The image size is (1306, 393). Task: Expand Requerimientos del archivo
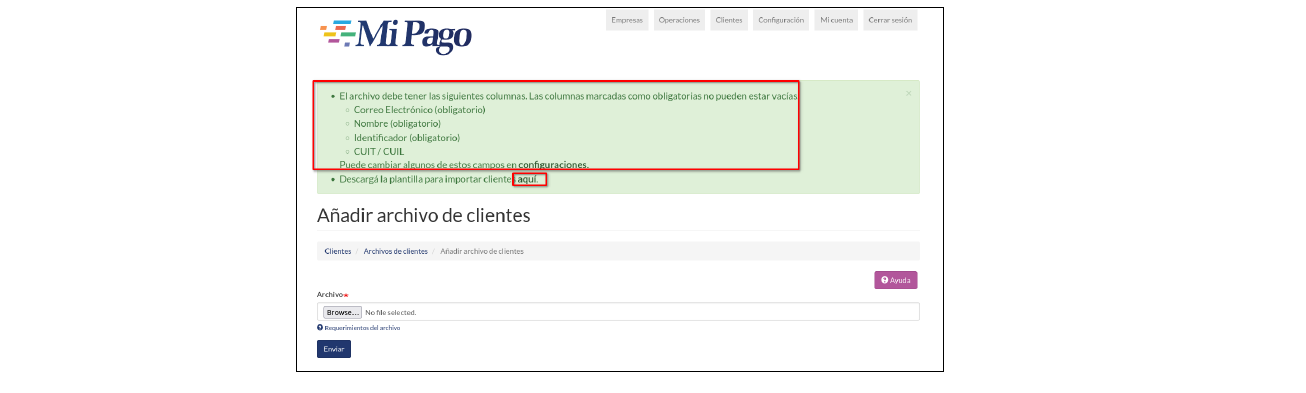359,327
